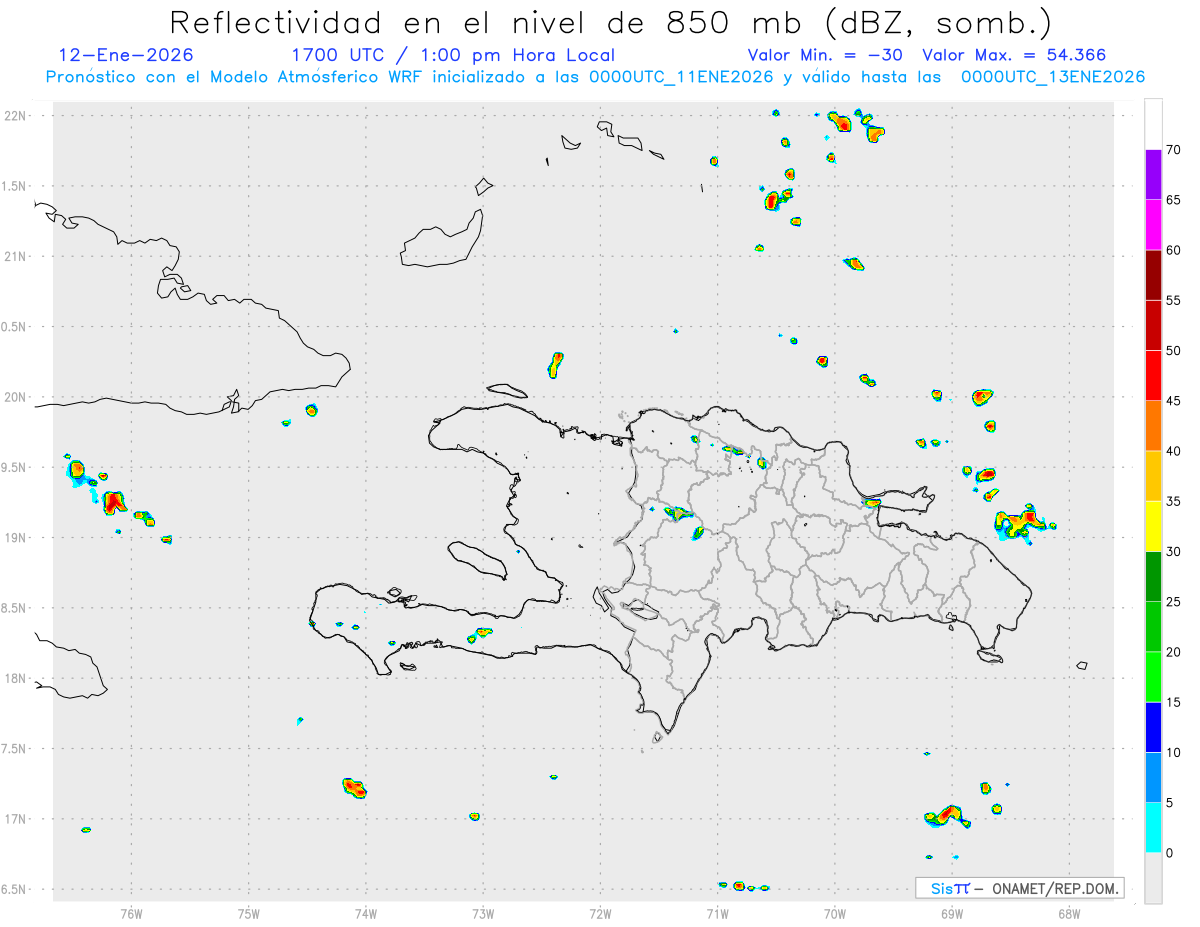The height and width of the screenshot is (927, 1200).
Task: Click the colorbar value label '65'
Action: pos(1173,200)
